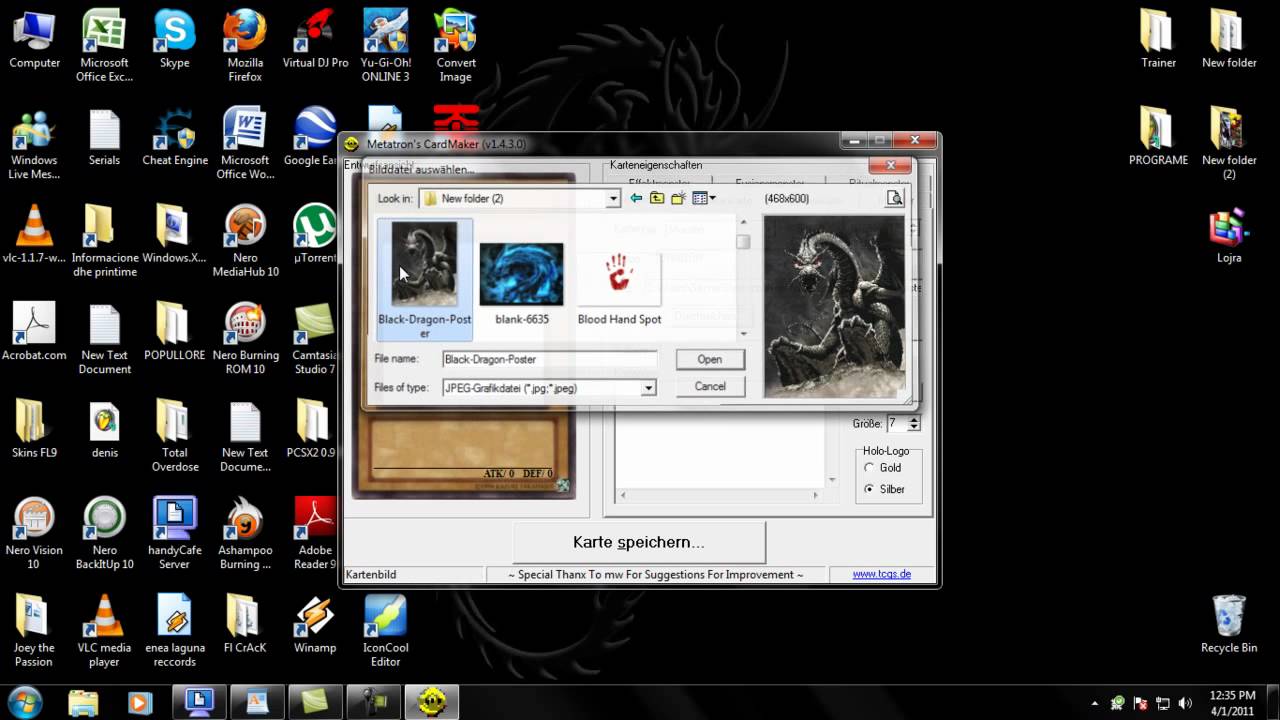This screenshot has height=720, width=1280.
Task: Click the File name input field
Action: click(549, 359)
